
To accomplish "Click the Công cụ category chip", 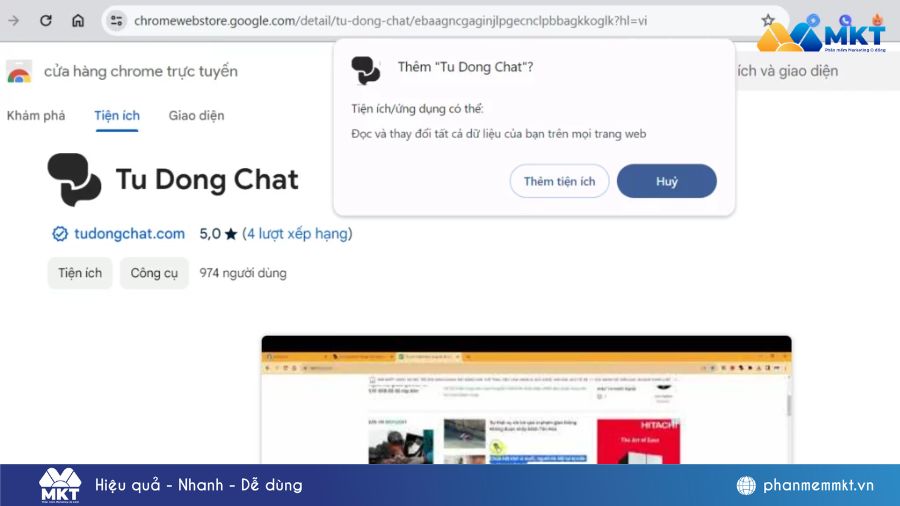I will [154, 273].
